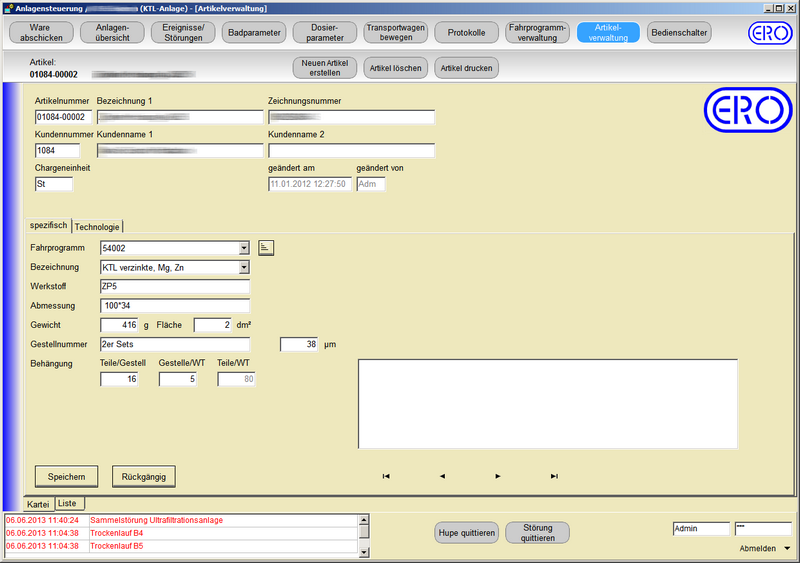Click Neuen Artikel erstellen

(323, 68)
